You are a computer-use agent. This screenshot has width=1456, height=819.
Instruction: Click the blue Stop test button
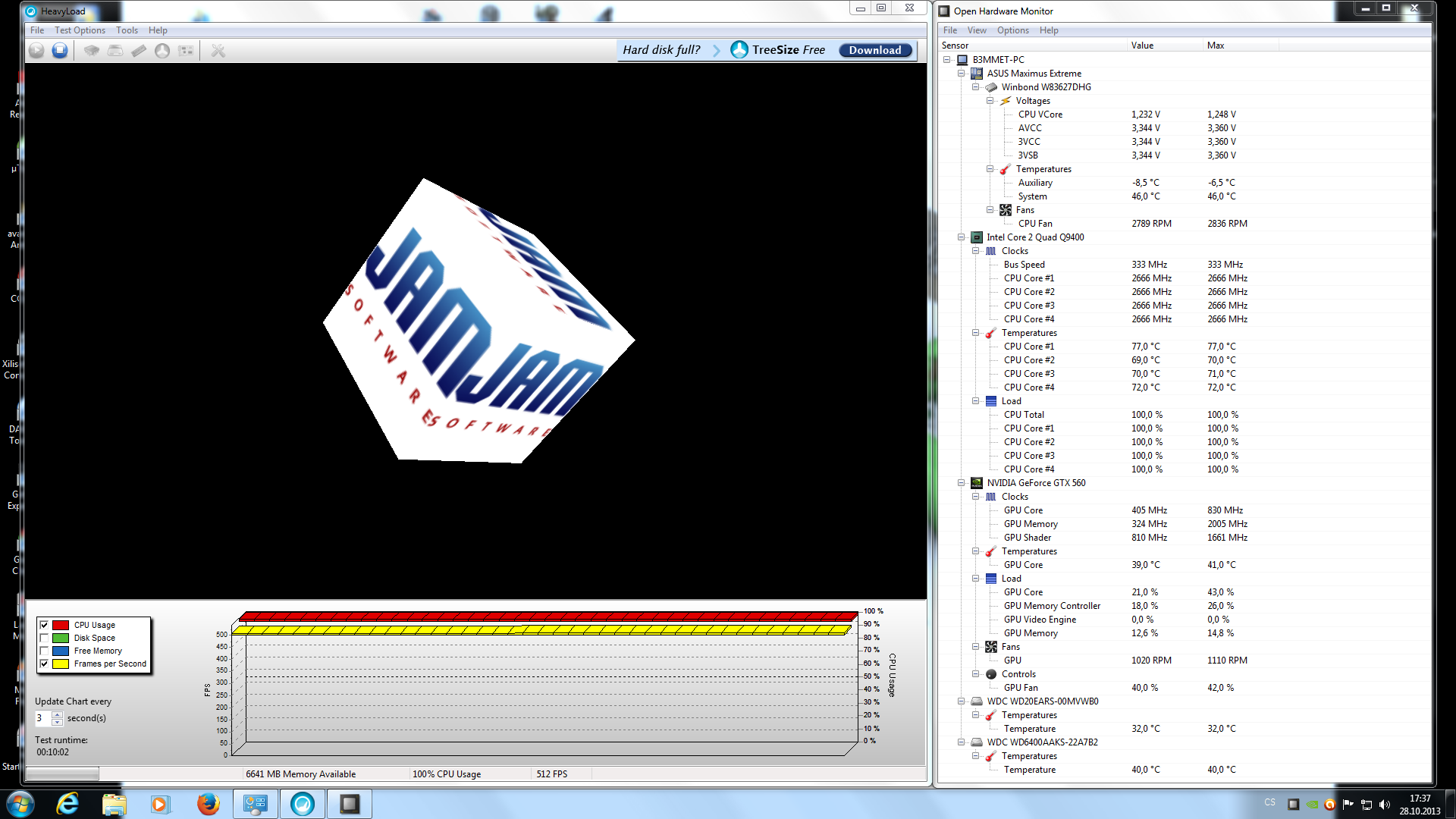(60, 50)
